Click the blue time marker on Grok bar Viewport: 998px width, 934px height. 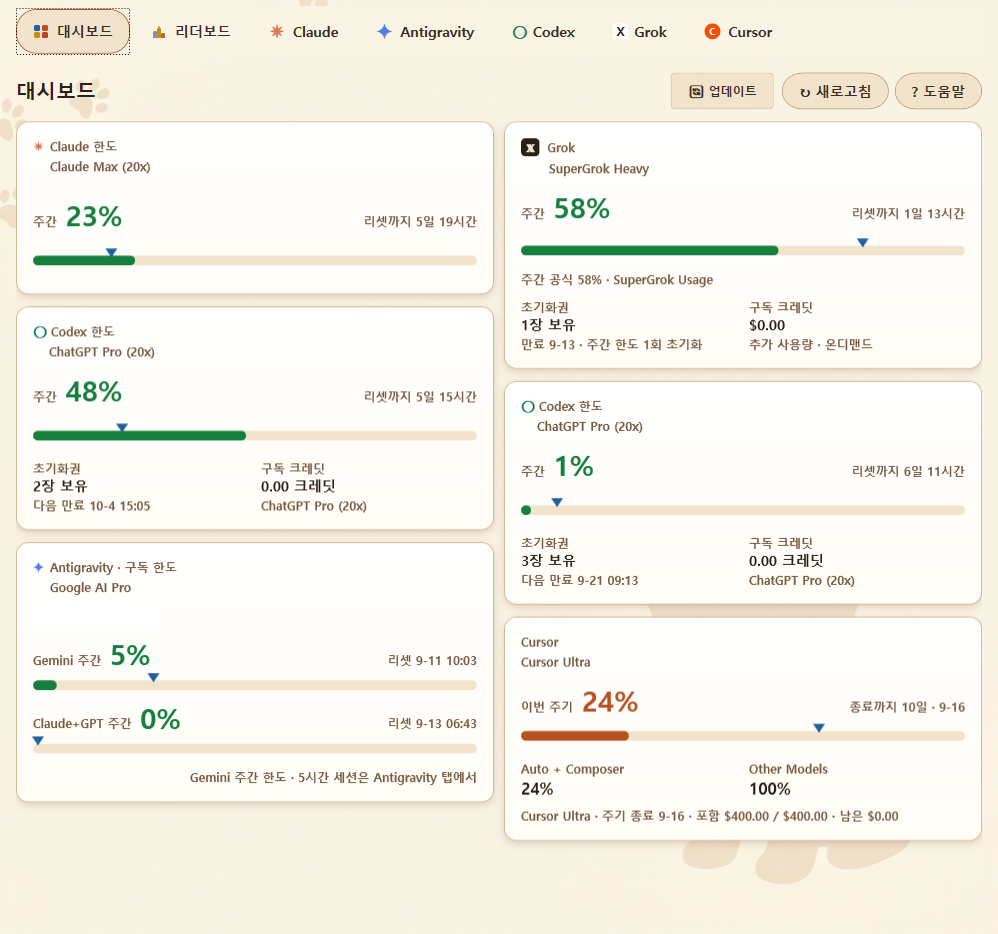pos(862,243)
